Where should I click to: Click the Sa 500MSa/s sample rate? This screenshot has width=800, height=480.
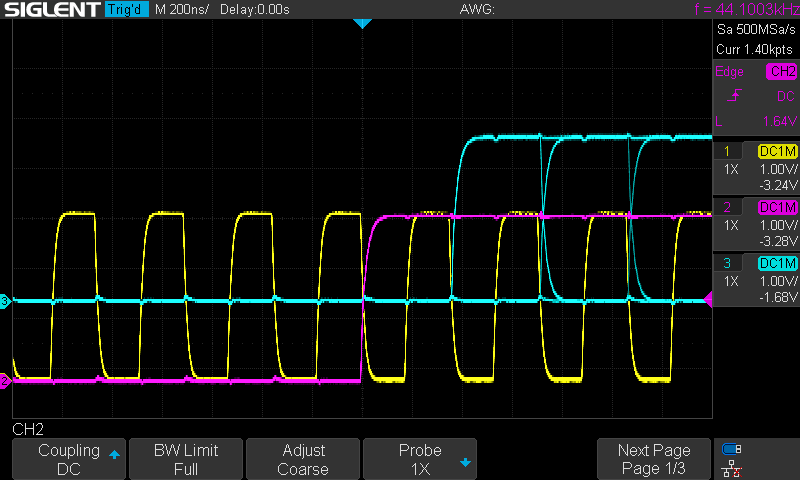tap(756, 30)
